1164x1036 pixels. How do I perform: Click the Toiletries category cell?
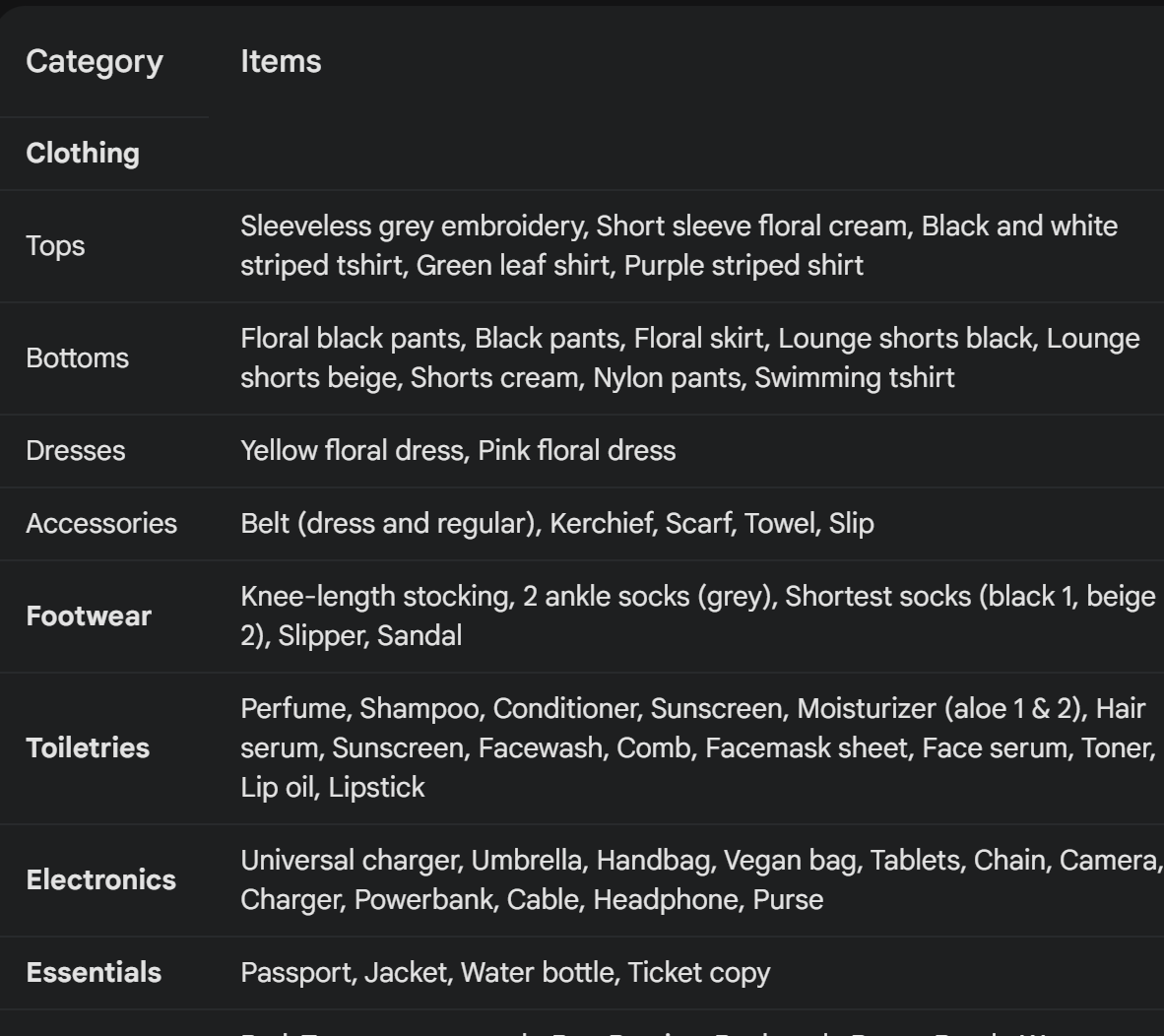pos(88,747)
